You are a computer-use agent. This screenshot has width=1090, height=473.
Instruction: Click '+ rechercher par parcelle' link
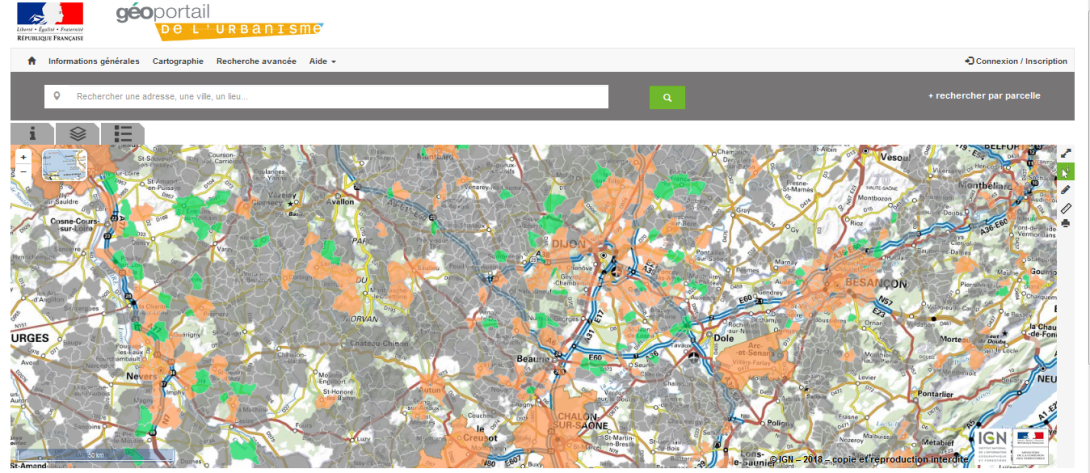[x=984, y=96]
